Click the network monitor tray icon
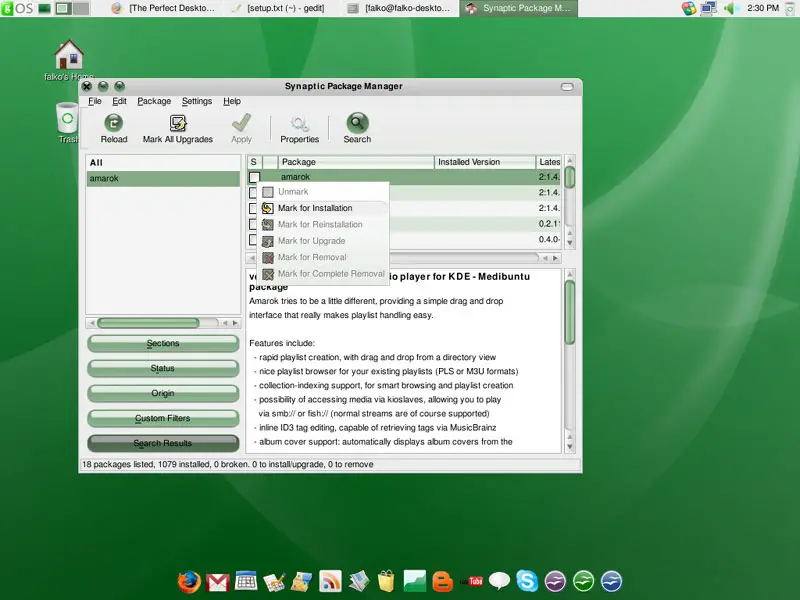 click(x=709, y=8)
